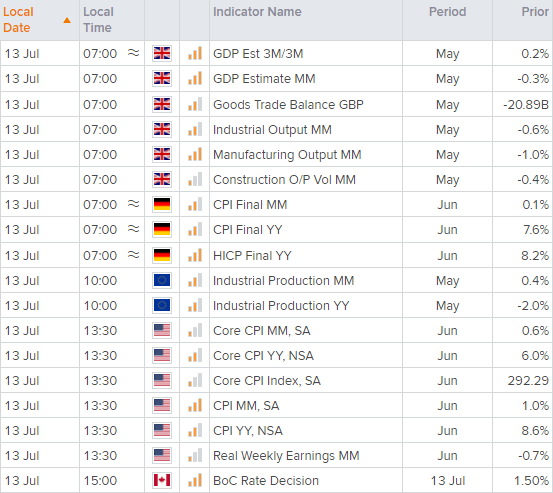Select the prior value 1.50%
This screenshot has height=493, width=553.
pos(531,481)
